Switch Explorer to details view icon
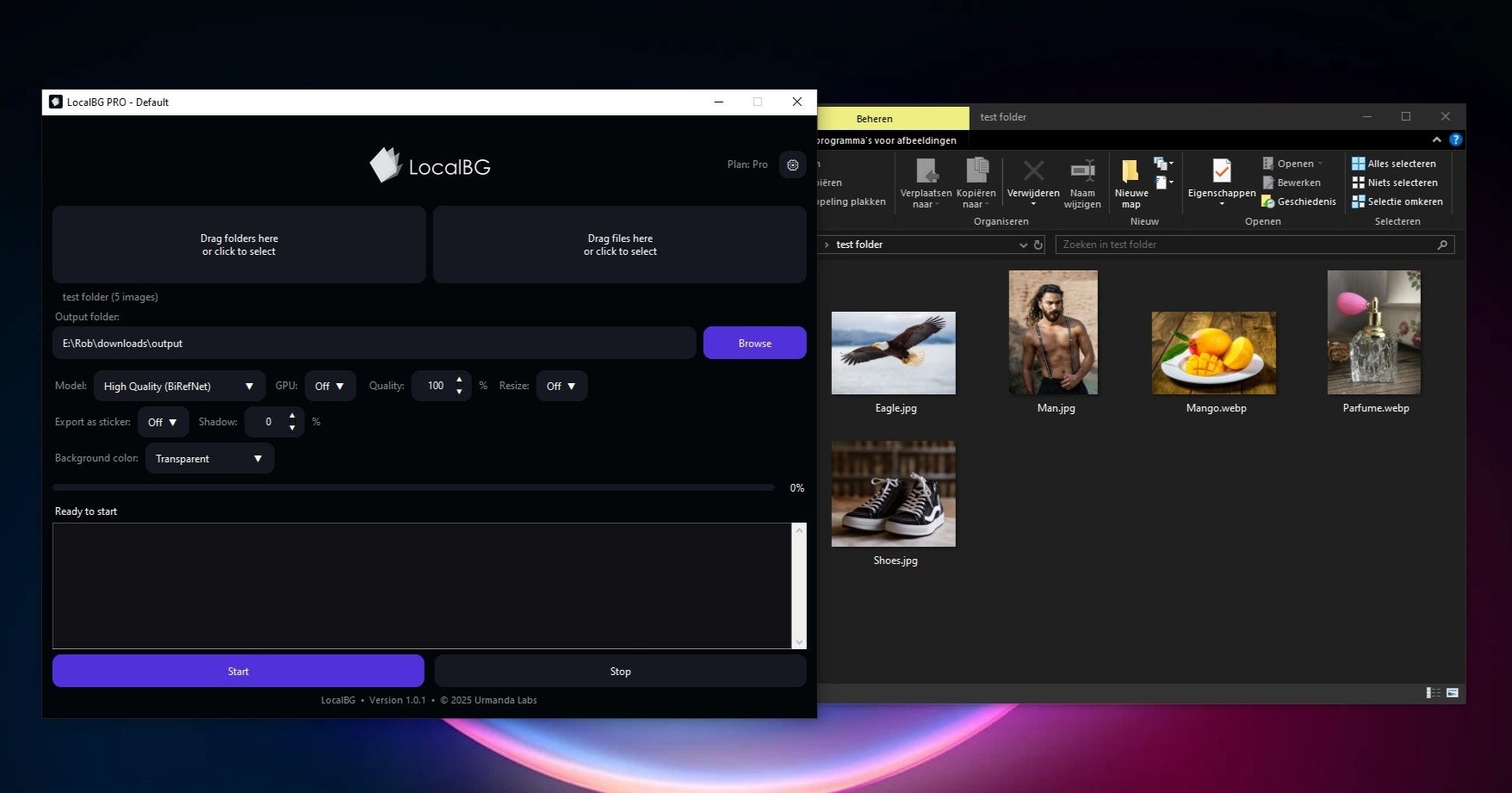 [x=1434, y=692]
